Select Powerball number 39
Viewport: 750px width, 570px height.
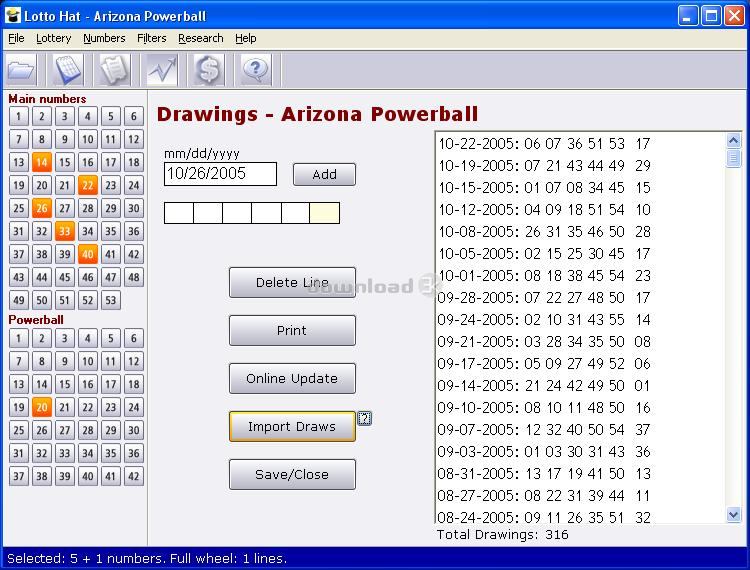coord(65,476)
